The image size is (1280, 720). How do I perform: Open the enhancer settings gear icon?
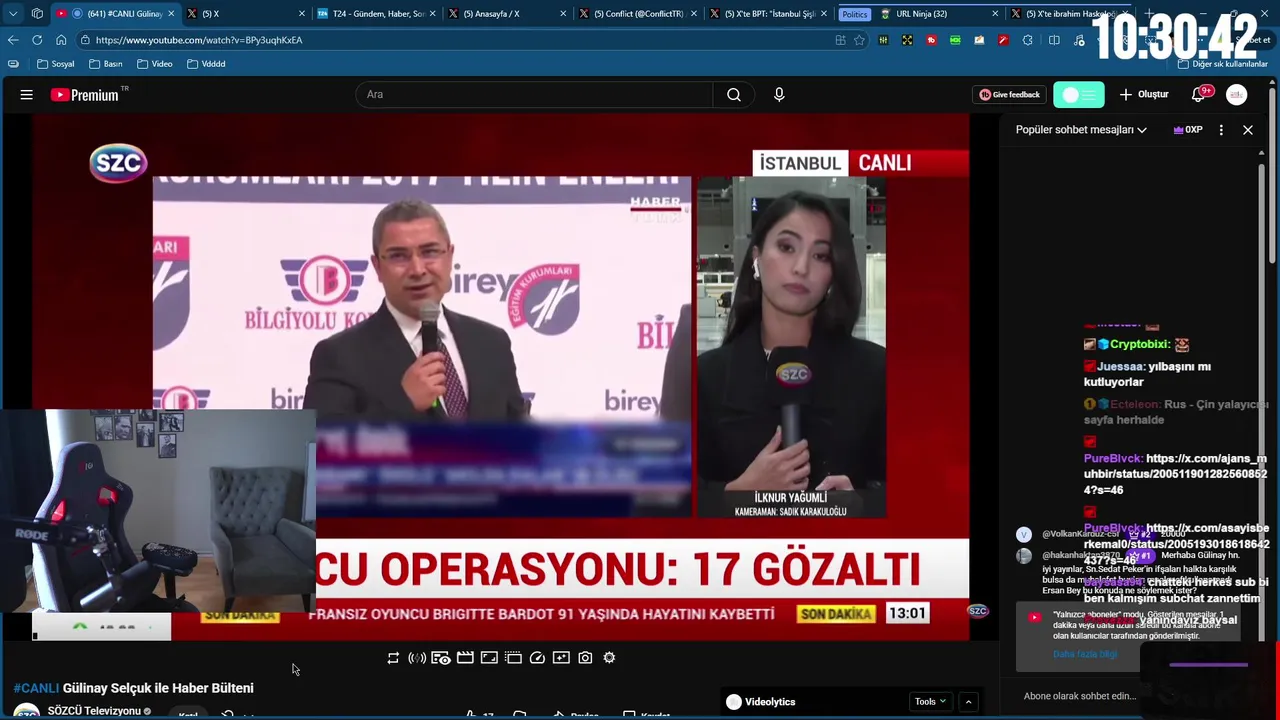[609, 658]
